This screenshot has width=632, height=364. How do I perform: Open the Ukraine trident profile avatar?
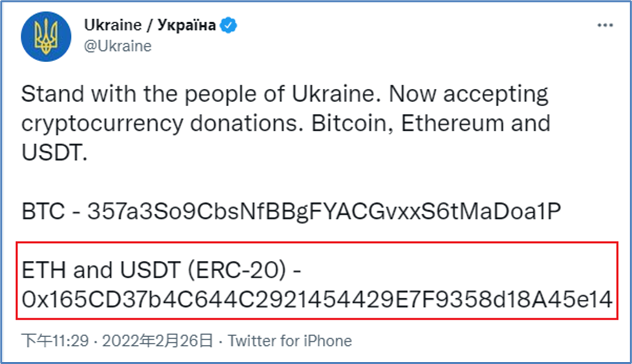pos(46,37)
